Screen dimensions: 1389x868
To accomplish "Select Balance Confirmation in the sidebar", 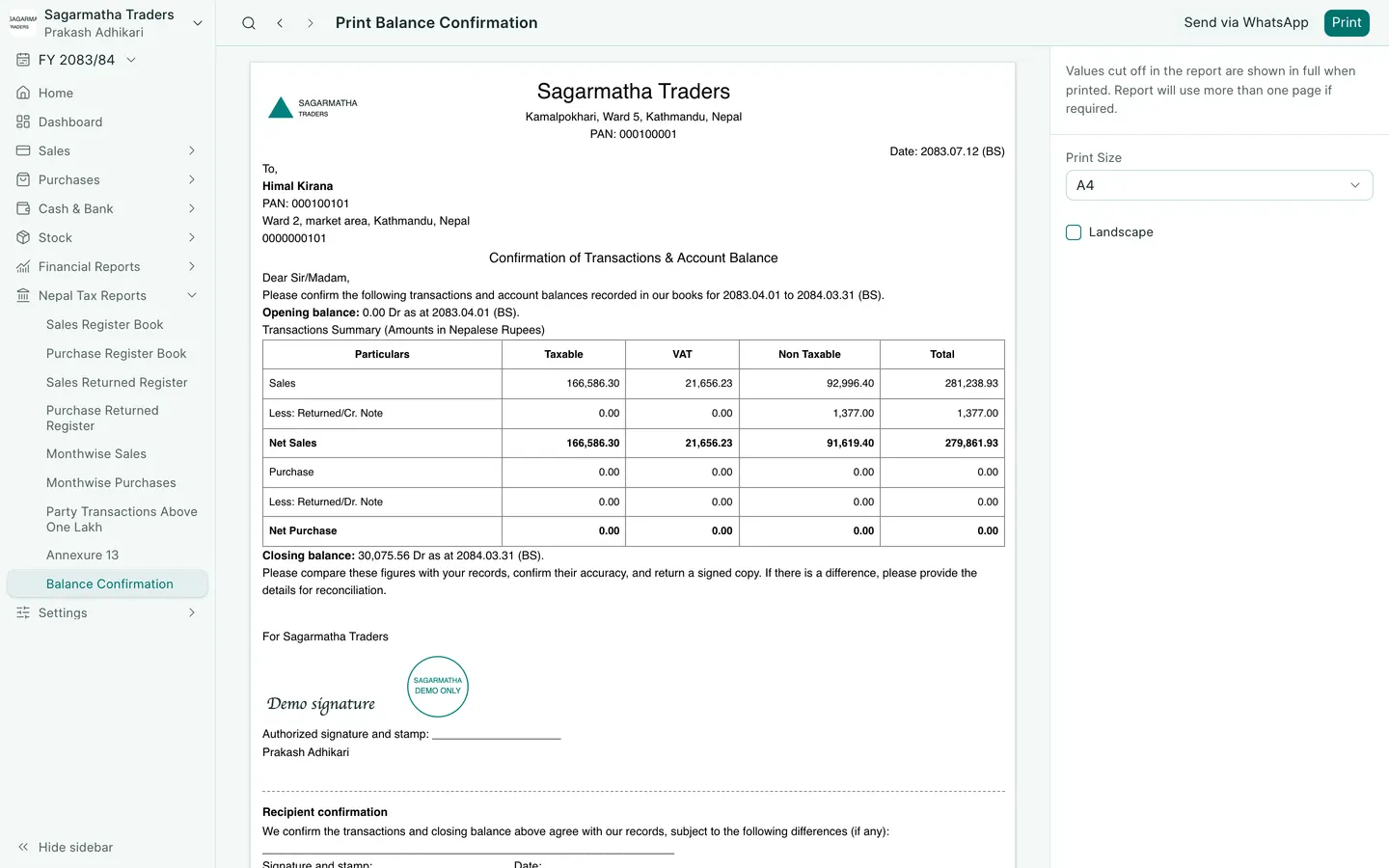I will 109,584.
